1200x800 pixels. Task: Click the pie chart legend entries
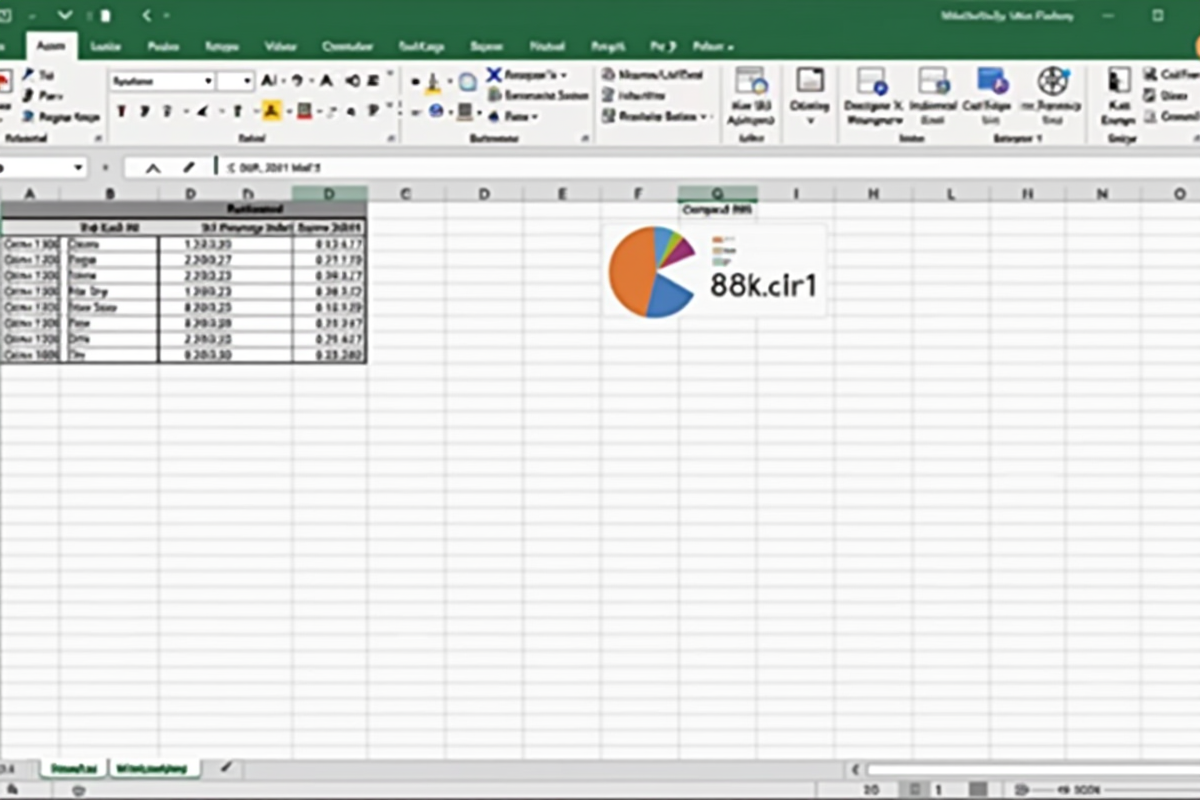click(722, 250)
